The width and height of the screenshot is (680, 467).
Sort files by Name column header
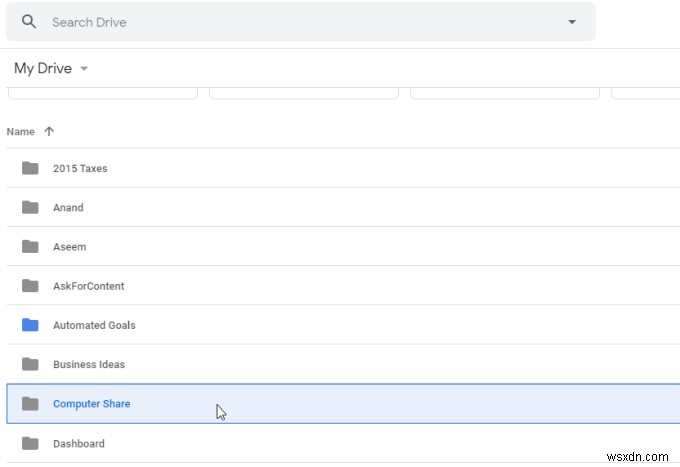[20, 131]
